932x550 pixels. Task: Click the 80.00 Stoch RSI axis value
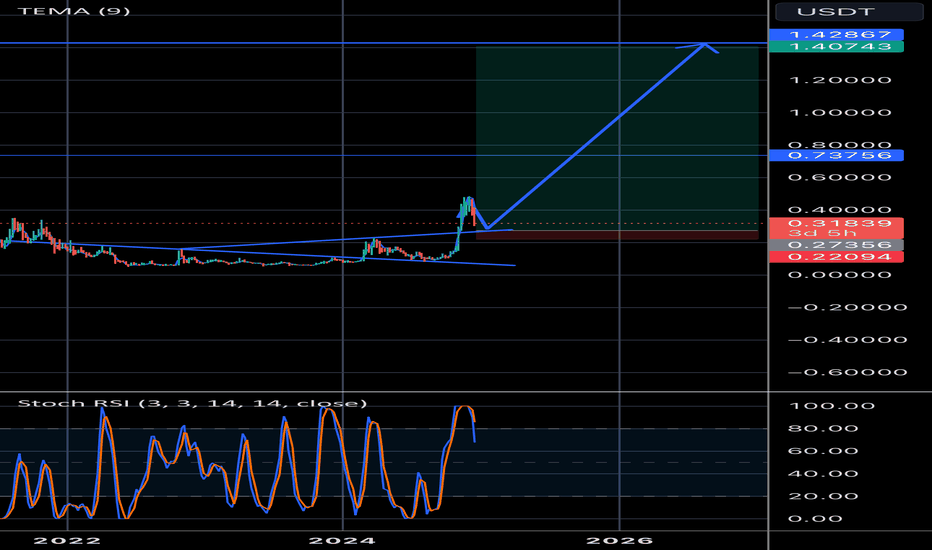point(823,429)
